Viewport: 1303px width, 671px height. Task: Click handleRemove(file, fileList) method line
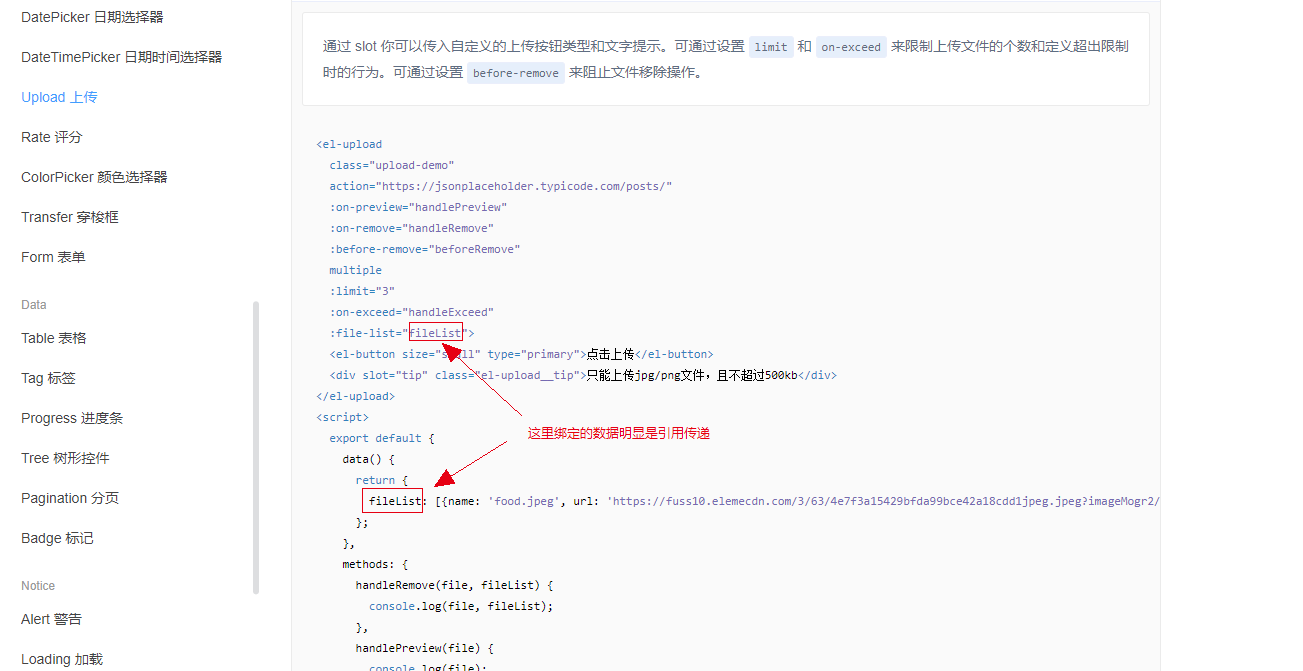[454, 585]
